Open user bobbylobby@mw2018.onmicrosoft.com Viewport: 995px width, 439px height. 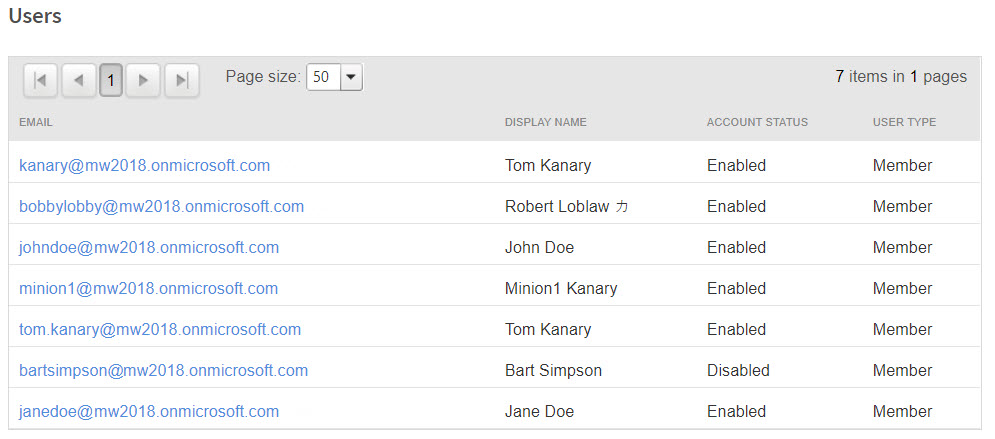coord(161,206)
